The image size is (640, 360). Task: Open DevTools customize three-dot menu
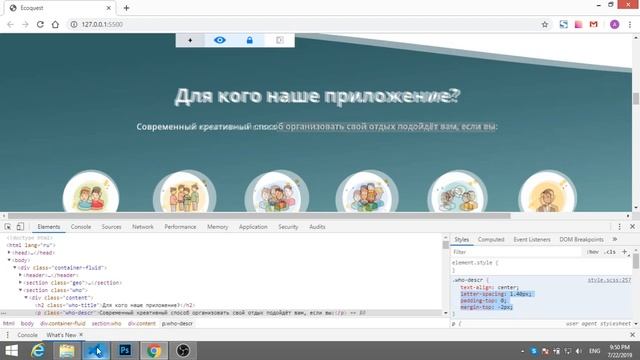(619, 227)
